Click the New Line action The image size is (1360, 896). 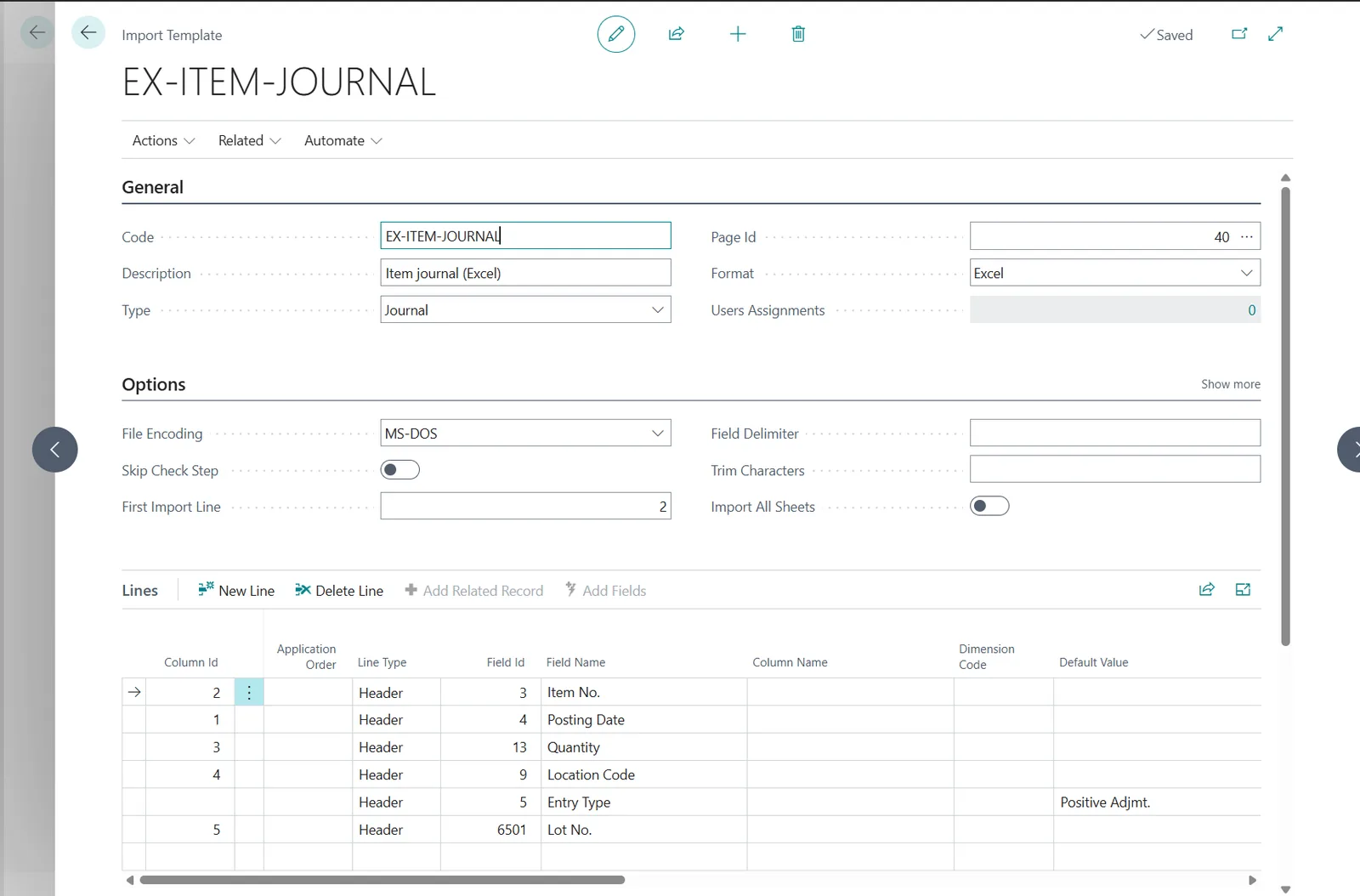pyautogui.click(x=236, y=591)
